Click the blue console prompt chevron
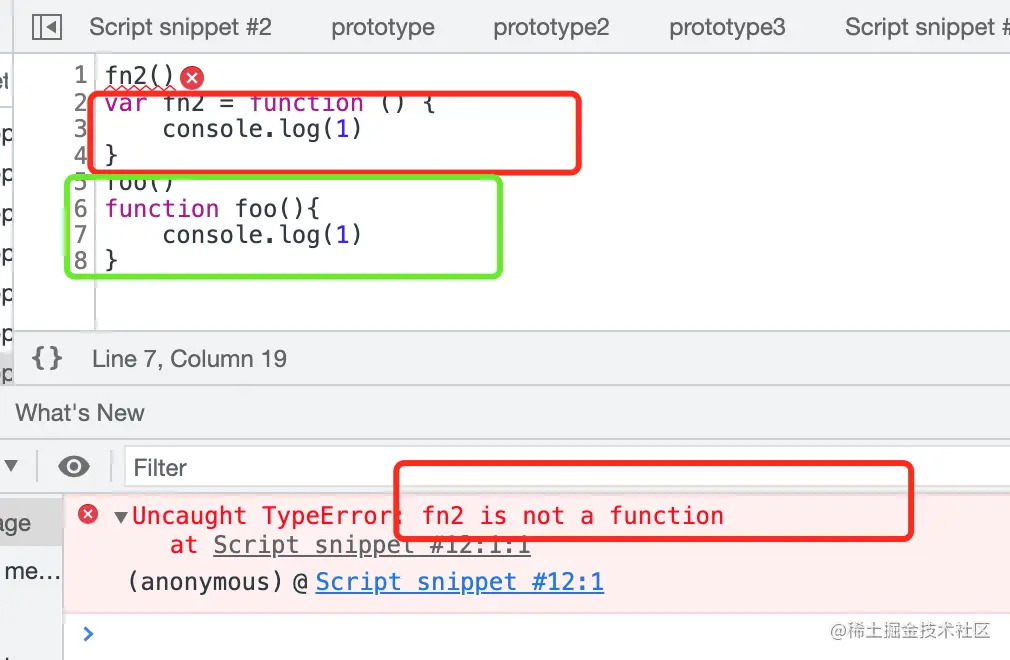1010x660 pixels. (x=88, y=634)
